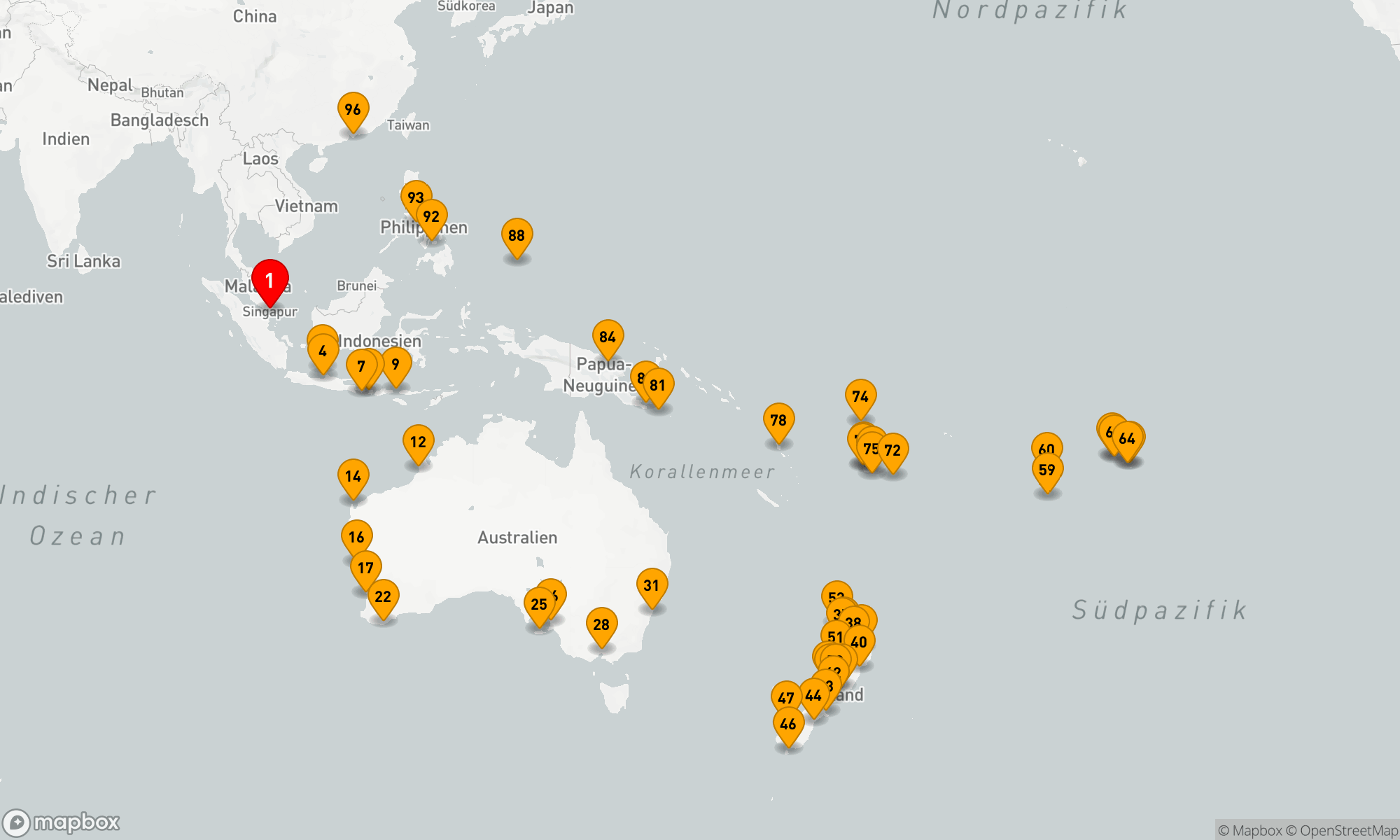Open the Mapbox logo link
This screenshot has width=1400, height=840.
[62, 822]
